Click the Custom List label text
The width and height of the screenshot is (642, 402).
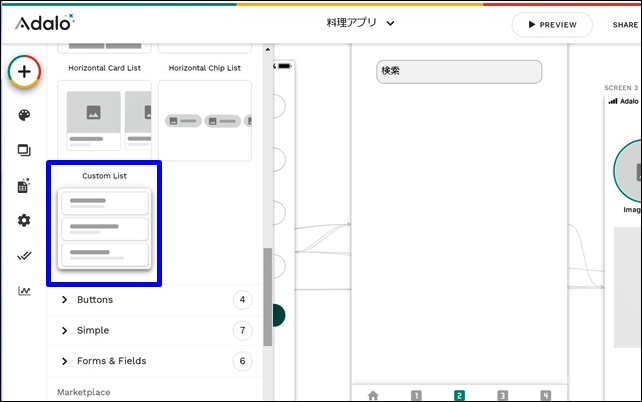pos(104,176)
